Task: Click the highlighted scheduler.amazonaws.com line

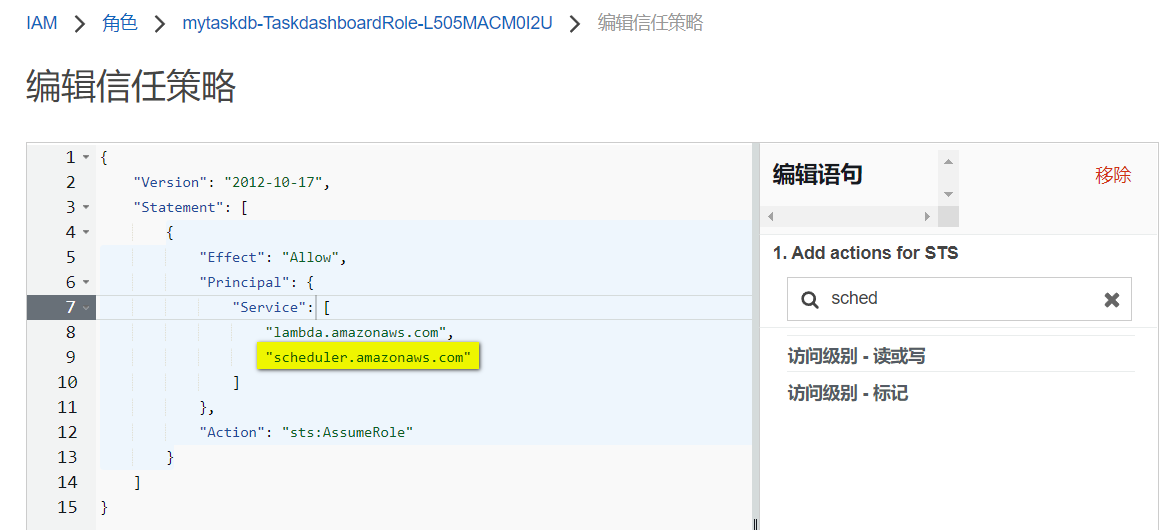Action: 368,357
